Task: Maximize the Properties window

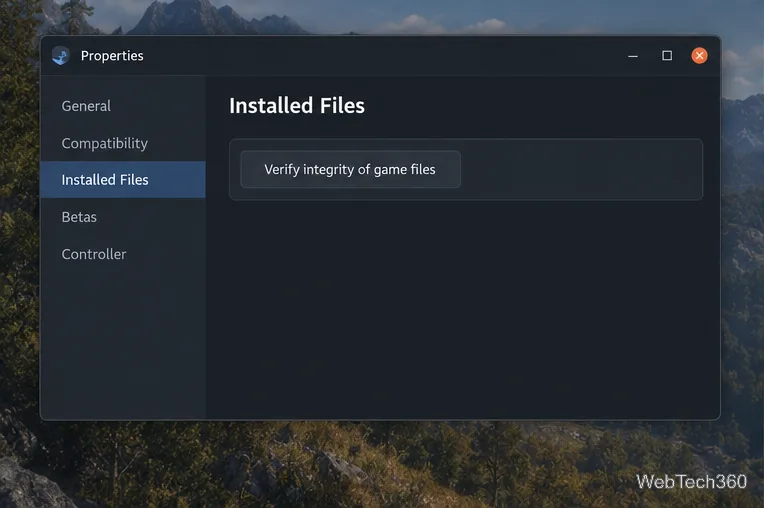Action: 667,56
